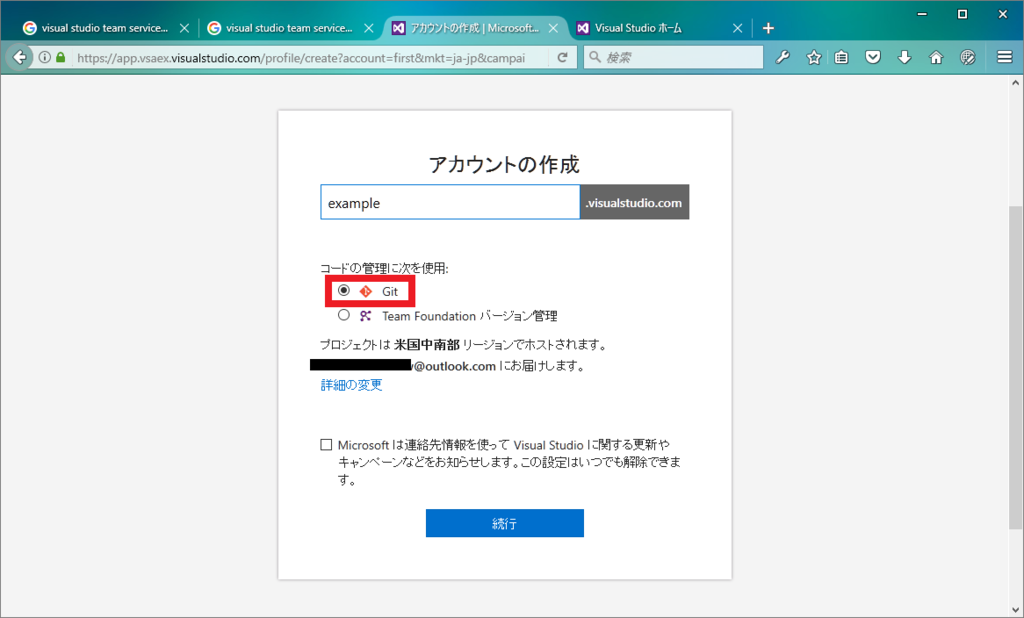
Task: Open a new tab with the plus button
Action: point(768,27)
